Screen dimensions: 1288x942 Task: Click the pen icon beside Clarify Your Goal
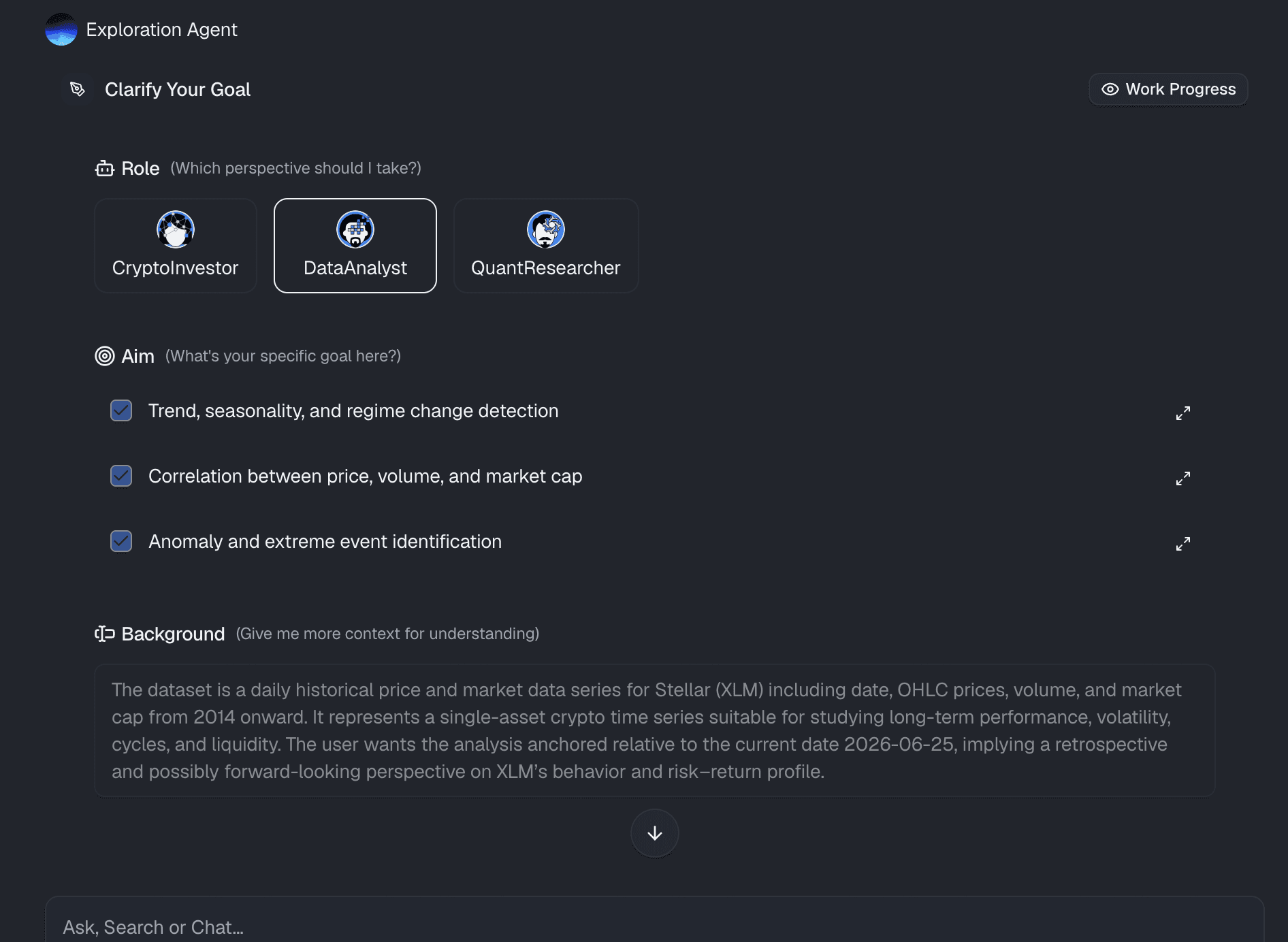click(78, 89)
